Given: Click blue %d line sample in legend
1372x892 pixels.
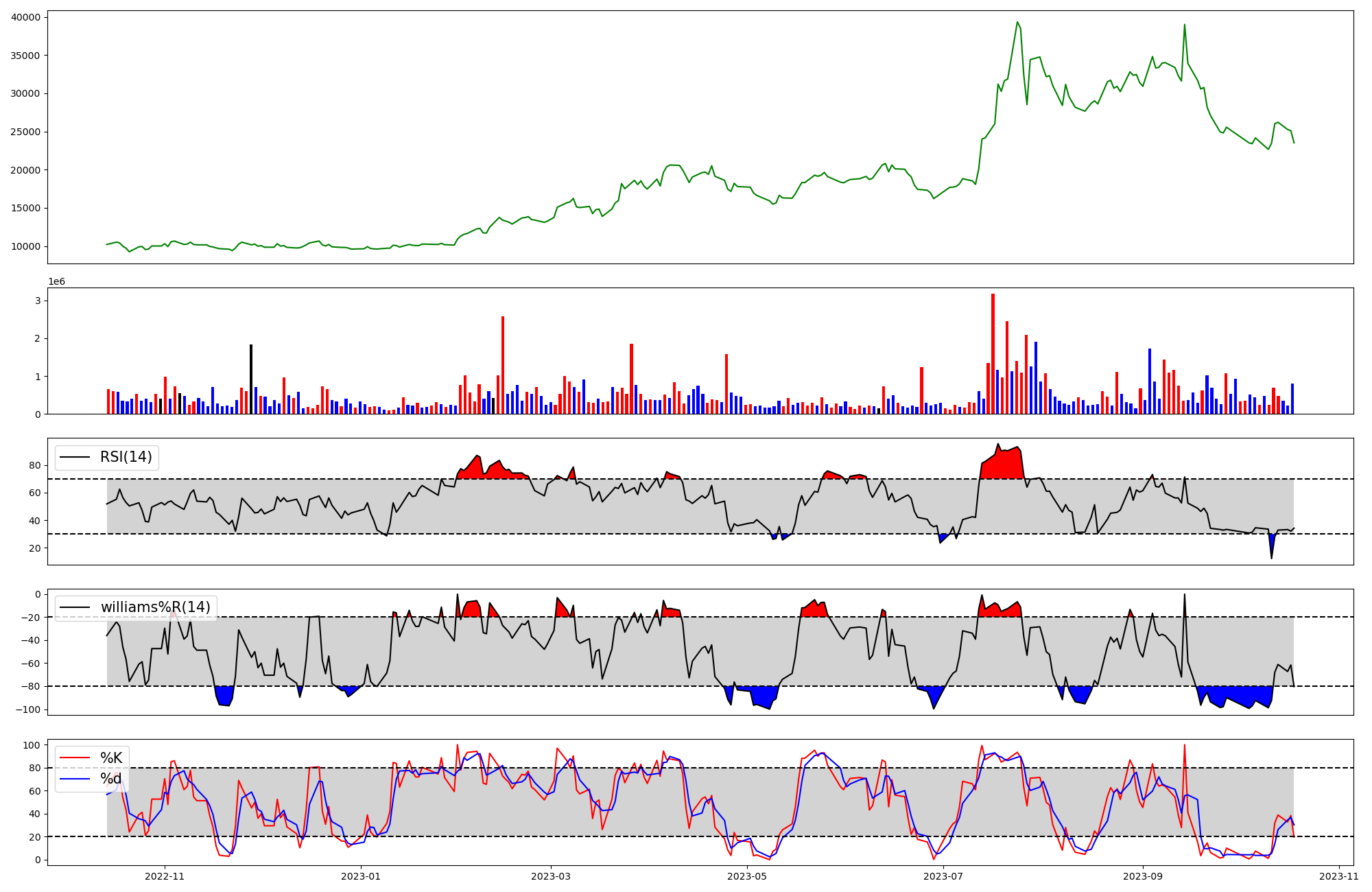Looking at the screenshot, I should click(75, 779).
